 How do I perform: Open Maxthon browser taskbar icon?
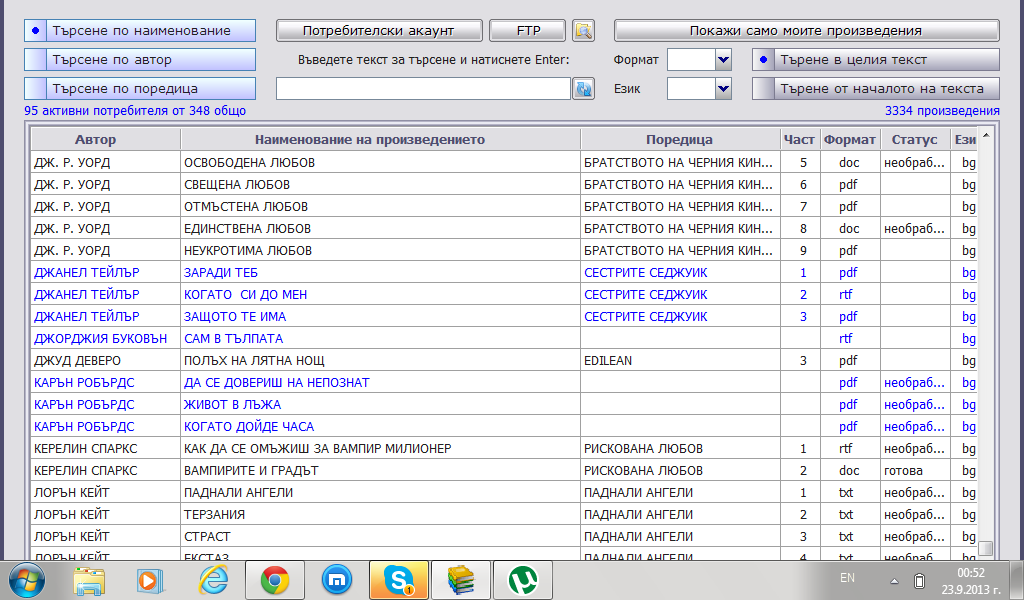[x=337, y=580]
